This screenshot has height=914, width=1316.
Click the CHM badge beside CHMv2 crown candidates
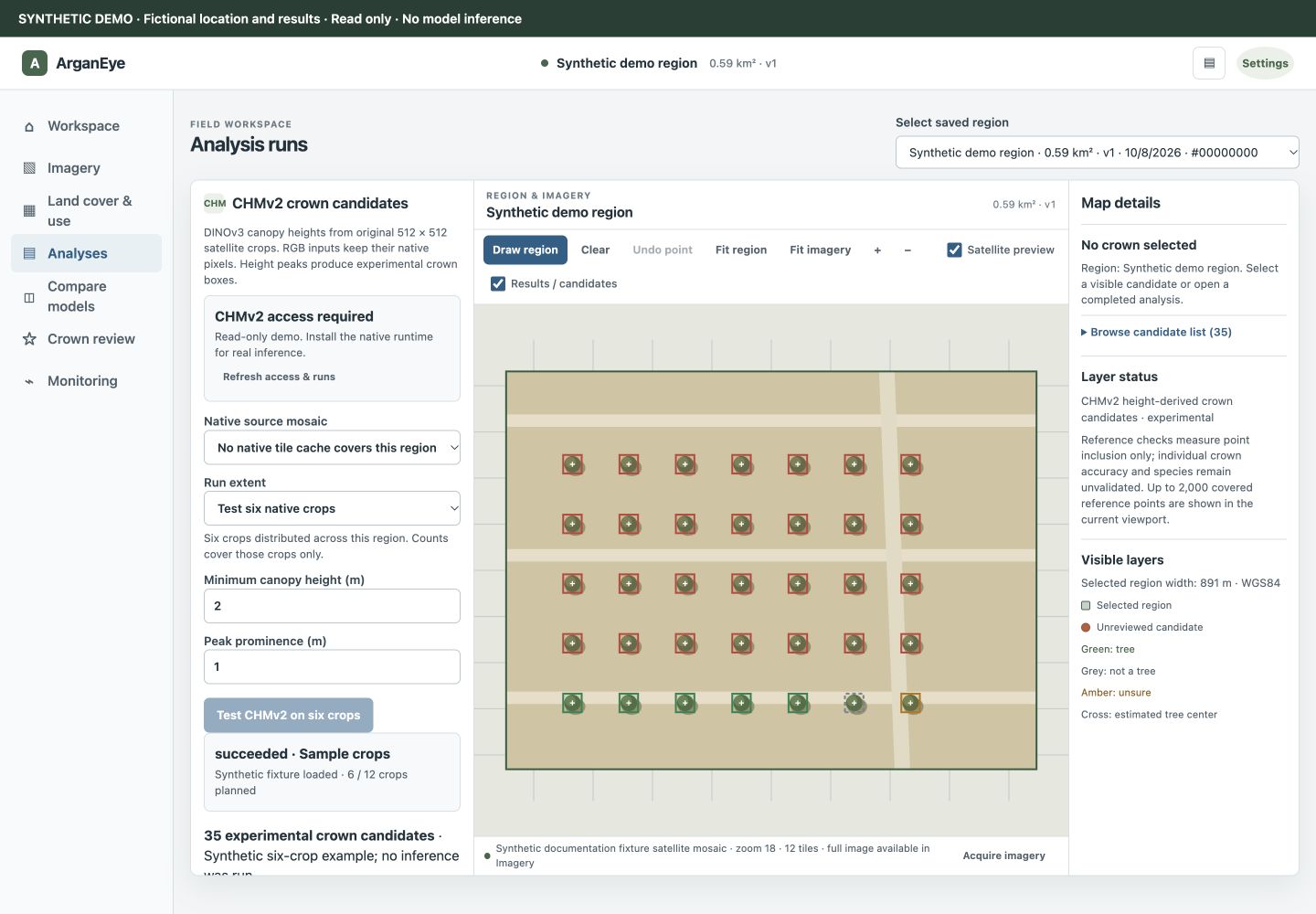[215, 204]
